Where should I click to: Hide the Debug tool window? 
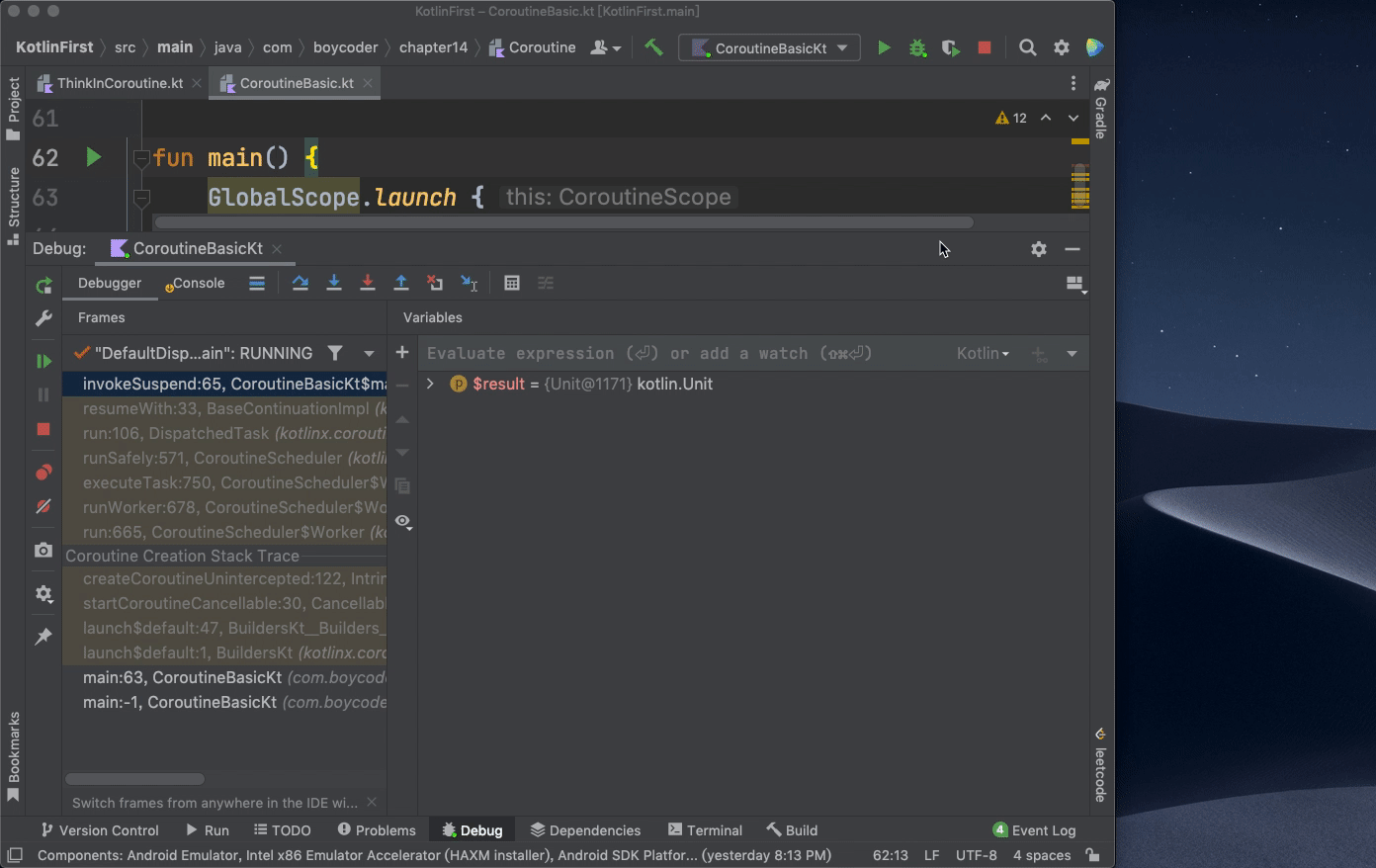(1073, 249)
